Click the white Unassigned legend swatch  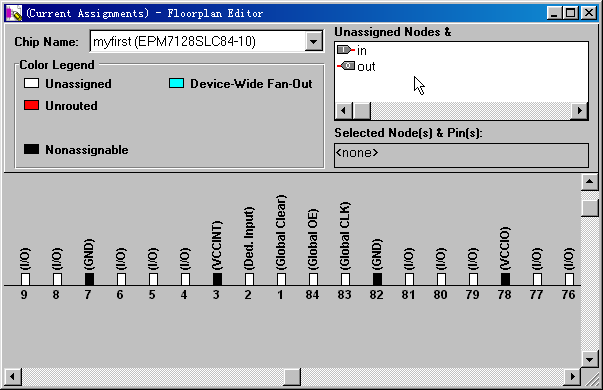point(31,83)
